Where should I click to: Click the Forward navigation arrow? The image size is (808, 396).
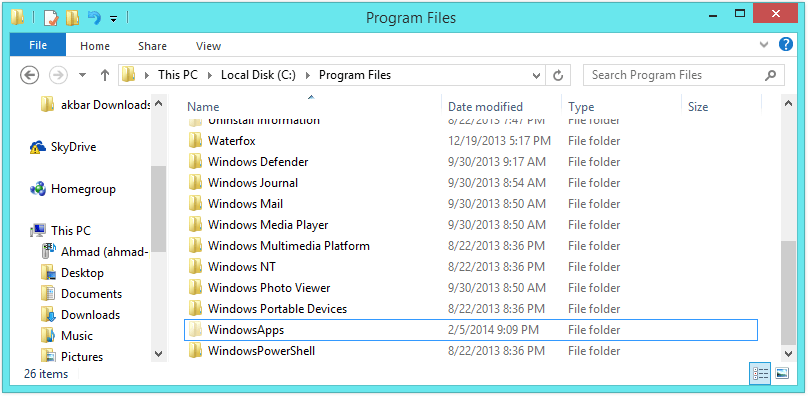pyautogui.click(x=58, y=75)
